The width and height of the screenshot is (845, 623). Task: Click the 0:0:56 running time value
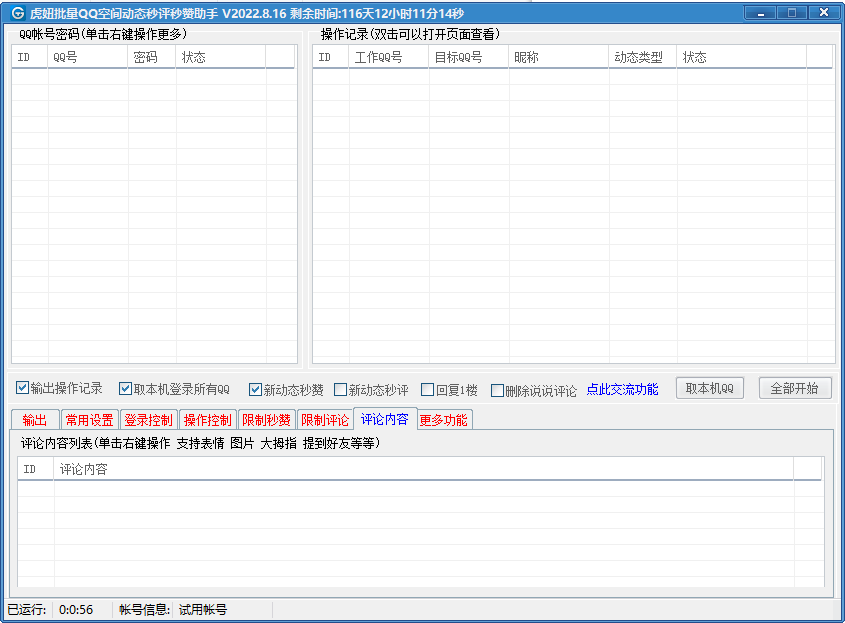point(76,610)
